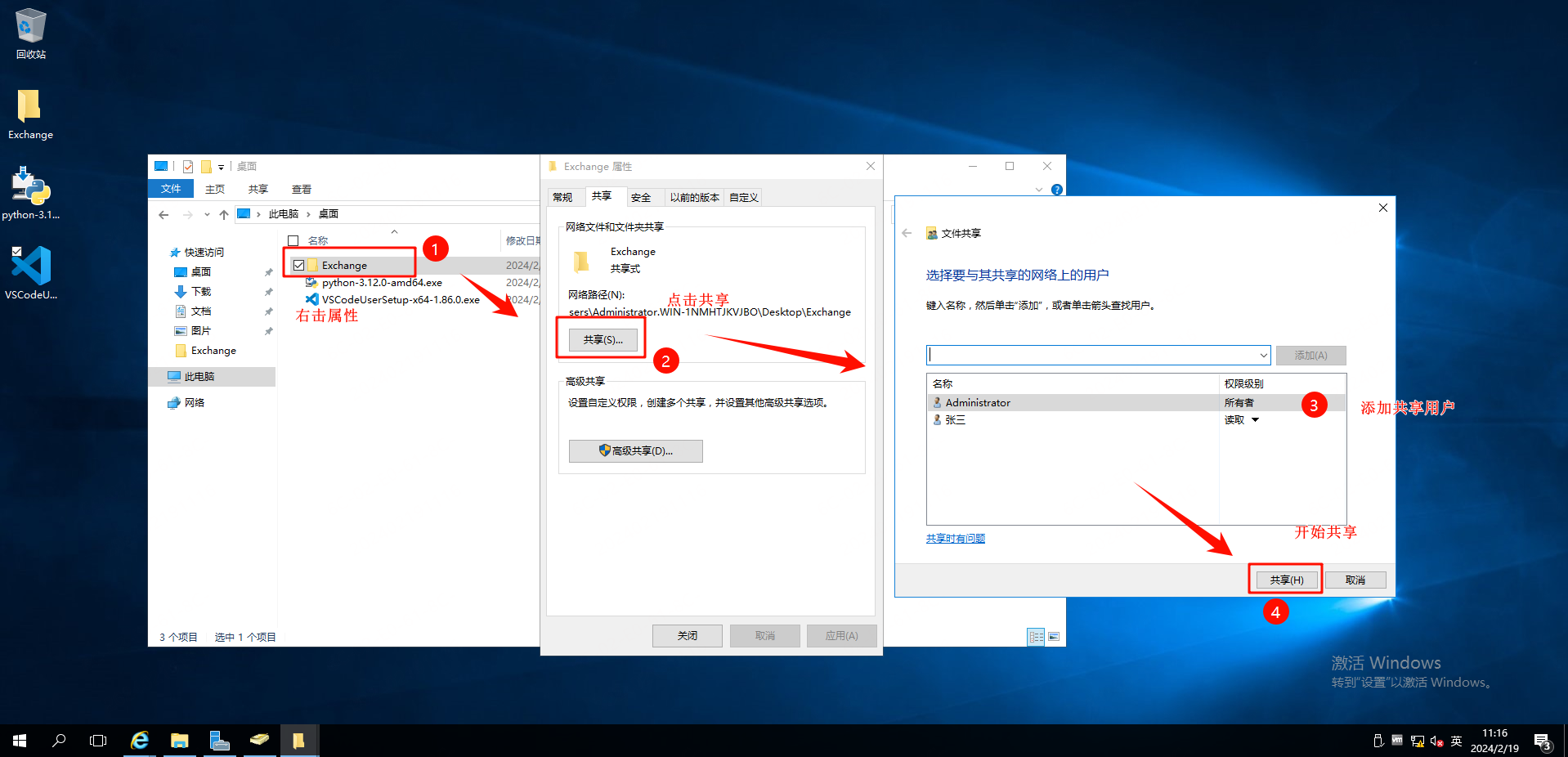Uncheck the Exchange folder checkbox
Screen dimensions: 1568x757
(299, 266)
